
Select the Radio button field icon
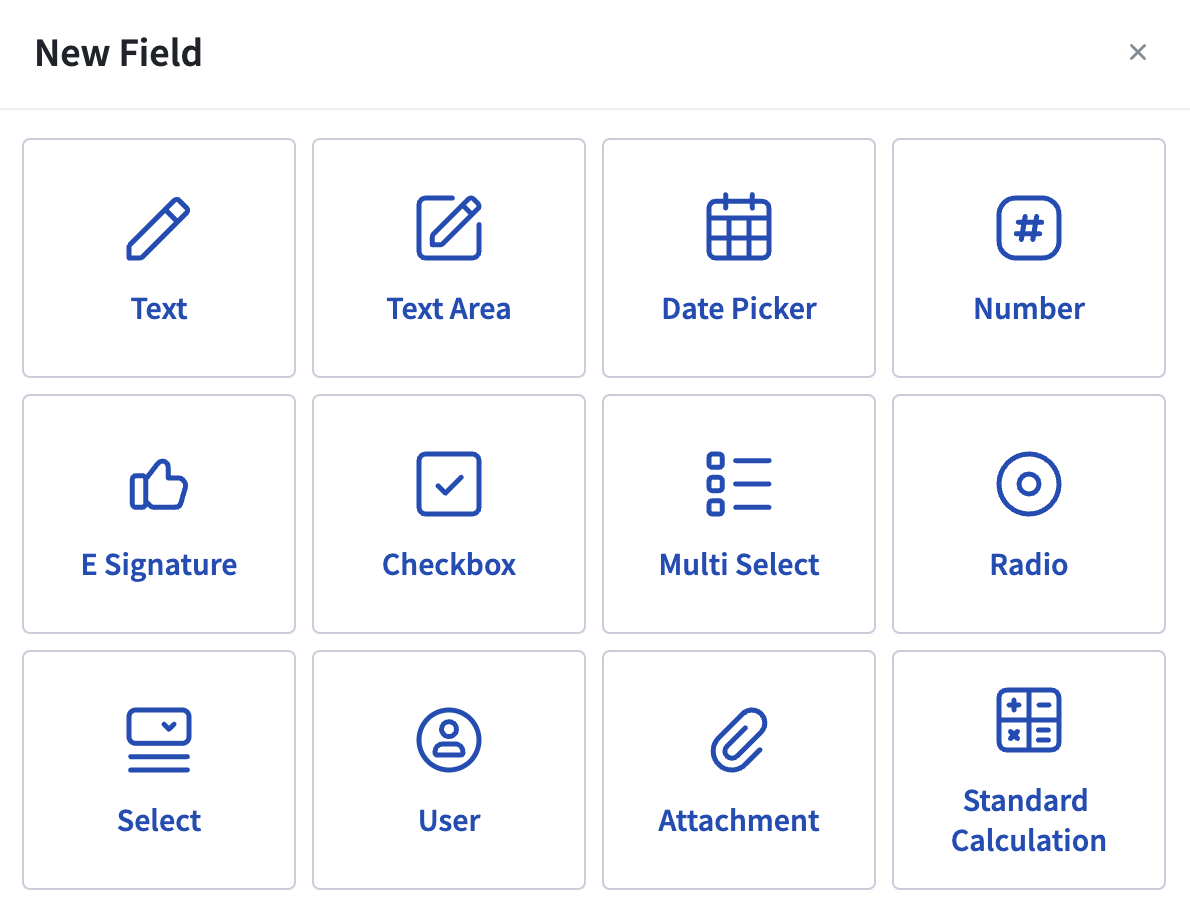click(x=1028, y=483)
